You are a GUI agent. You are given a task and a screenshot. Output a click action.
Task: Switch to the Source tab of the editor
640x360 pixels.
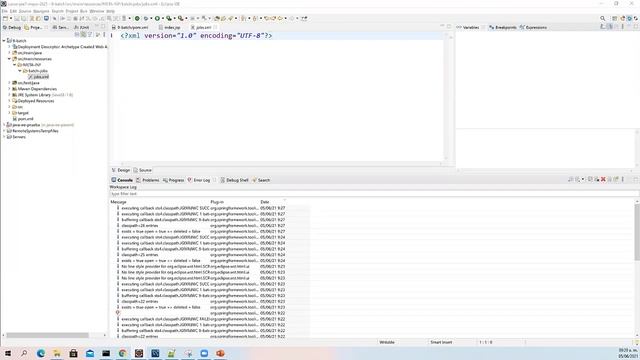142,170
